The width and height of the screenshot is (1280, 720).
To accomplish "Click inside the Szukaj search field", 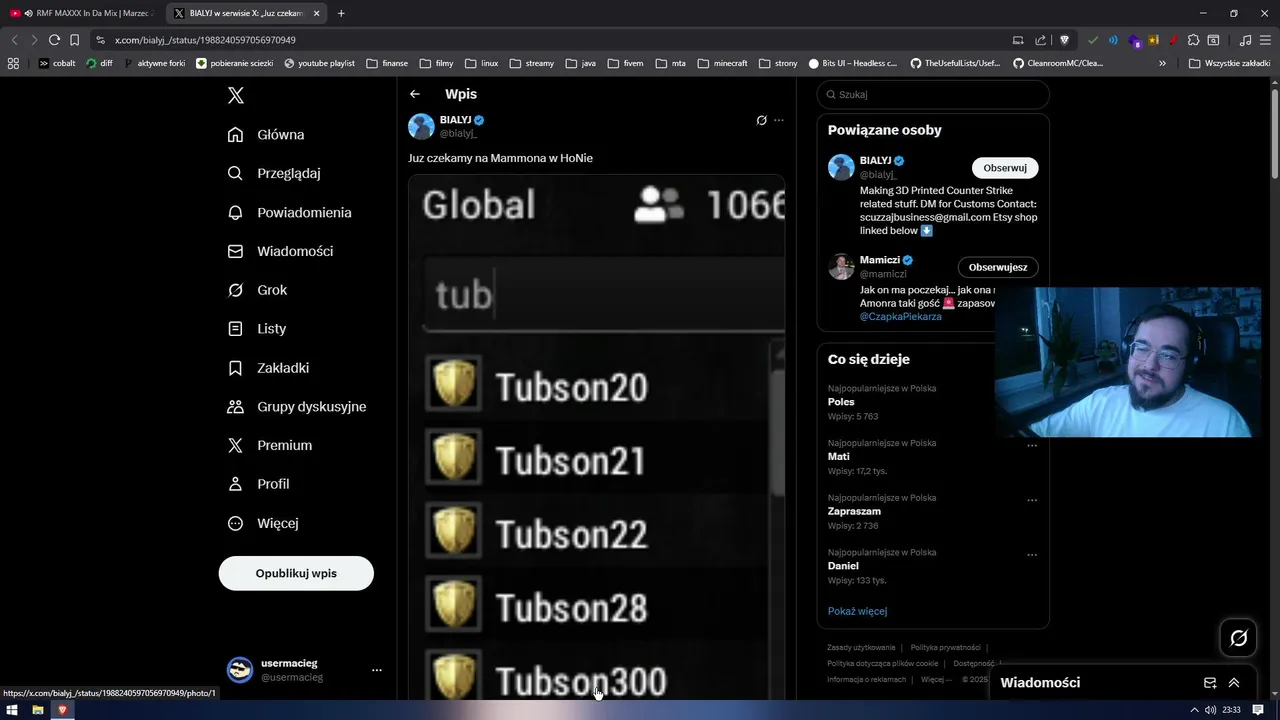I will (933, 94).
